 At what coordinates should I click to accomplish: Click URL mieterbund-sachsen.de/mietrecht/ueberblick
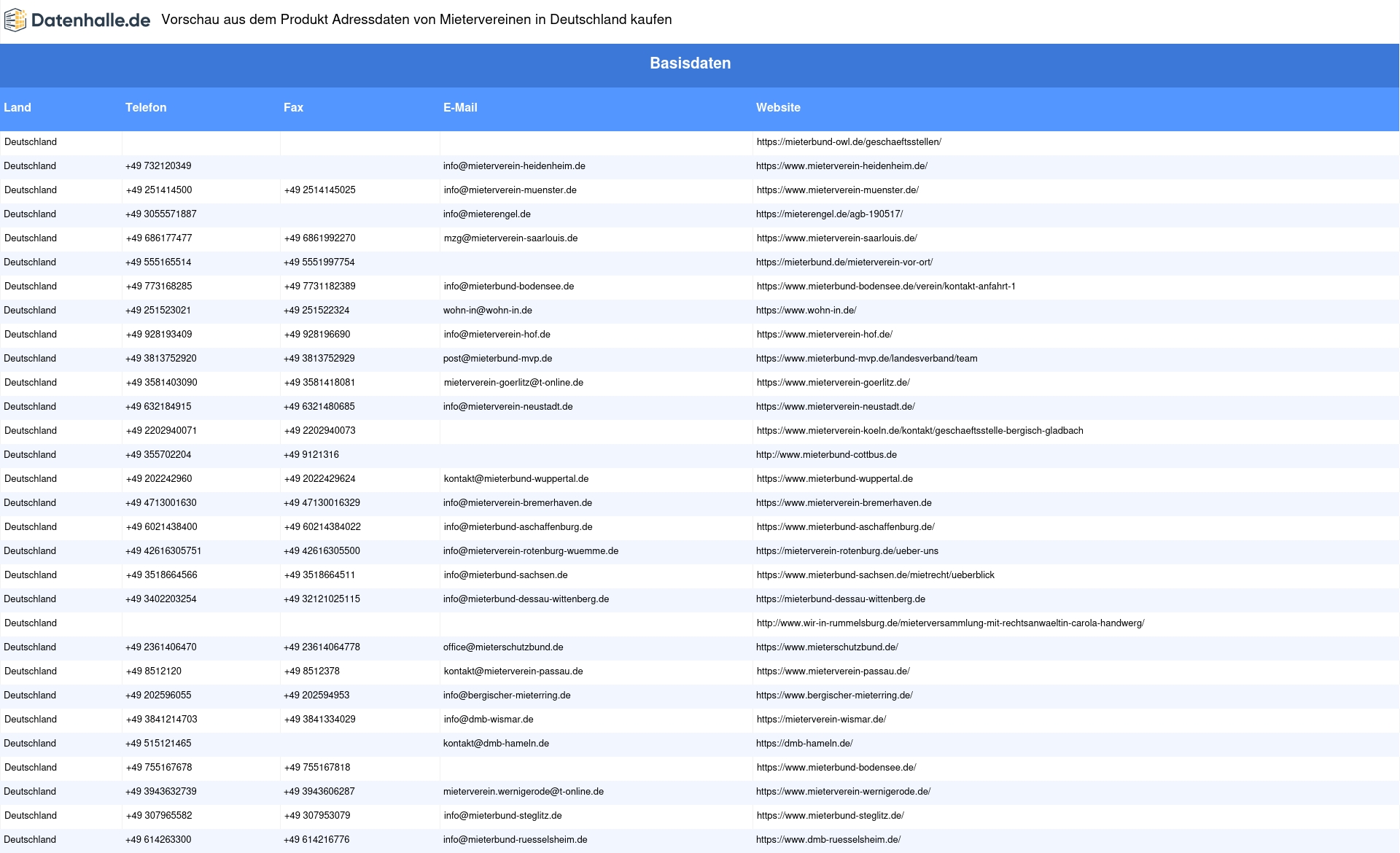[876, 575]
